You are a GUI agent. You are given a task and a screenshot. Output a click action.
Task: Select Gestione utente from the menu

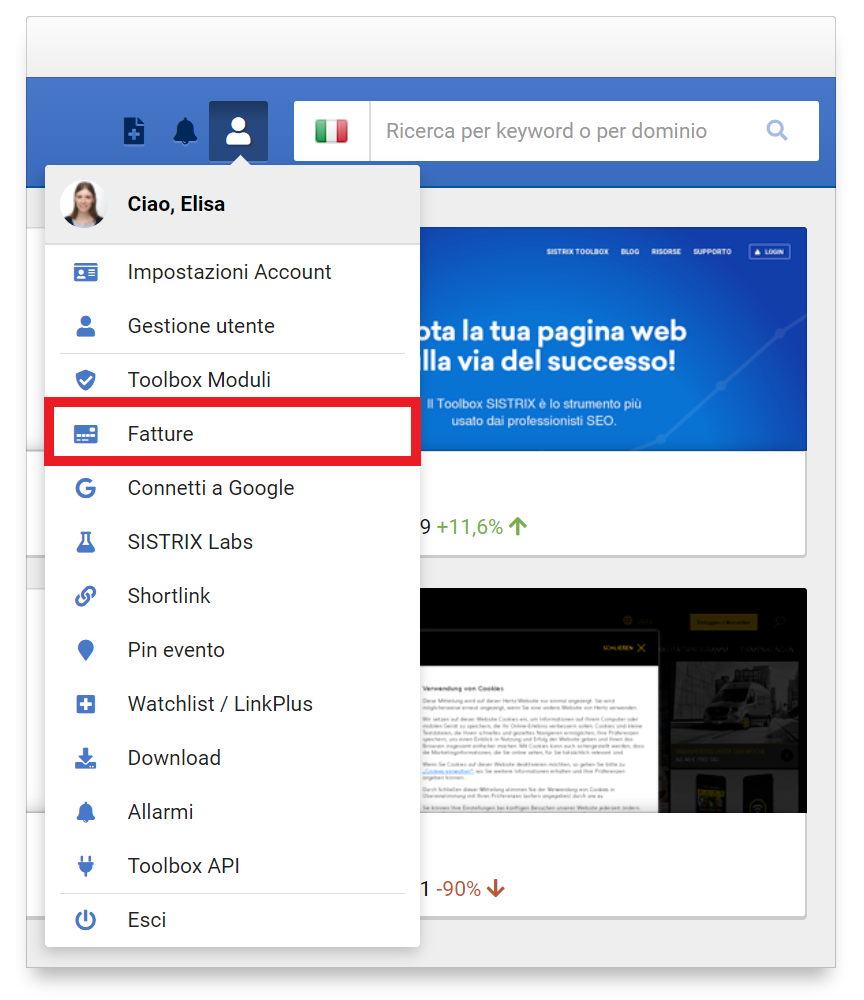(x=201, y=326)
